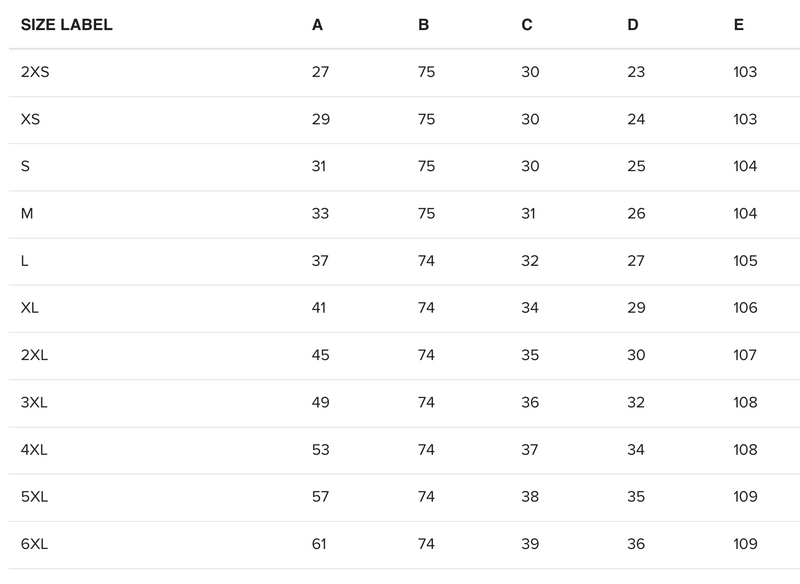Select the 2XS size label row
Viewport: 800px width, 584px height.
coord(35,72)
